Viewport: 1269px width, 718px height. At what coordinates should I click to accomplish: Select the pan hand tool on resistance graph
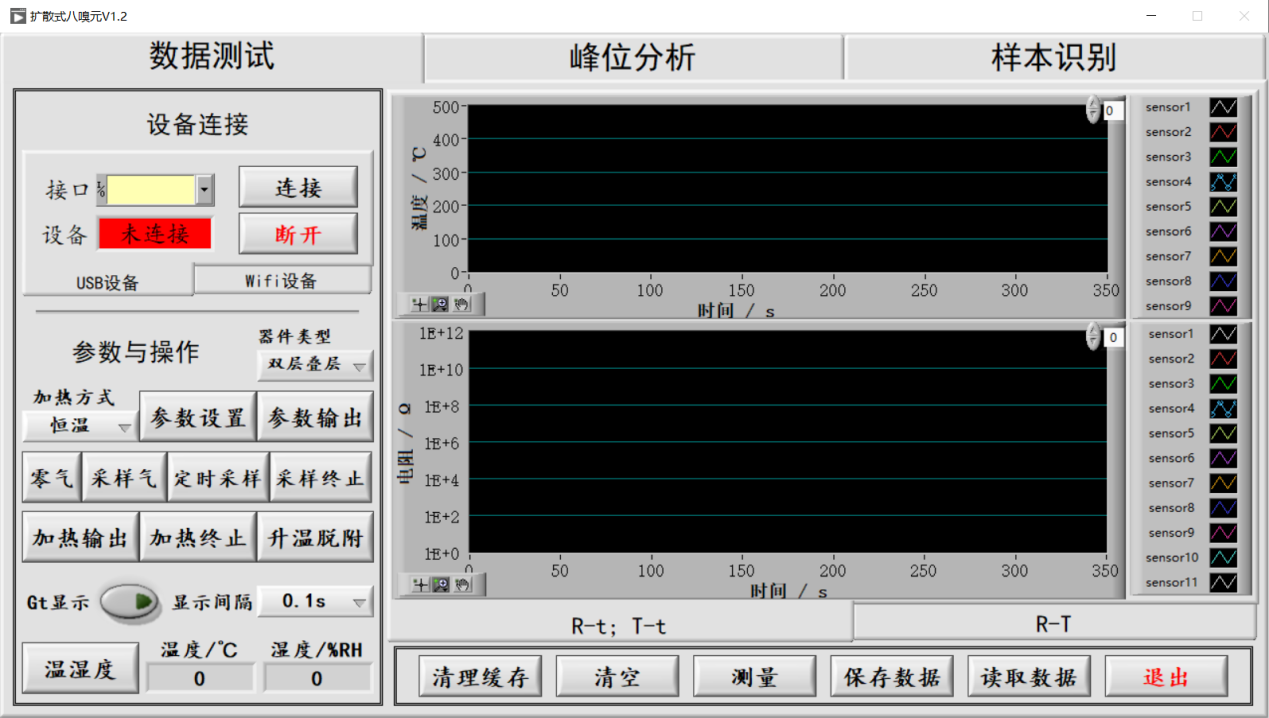click(462, 584)
